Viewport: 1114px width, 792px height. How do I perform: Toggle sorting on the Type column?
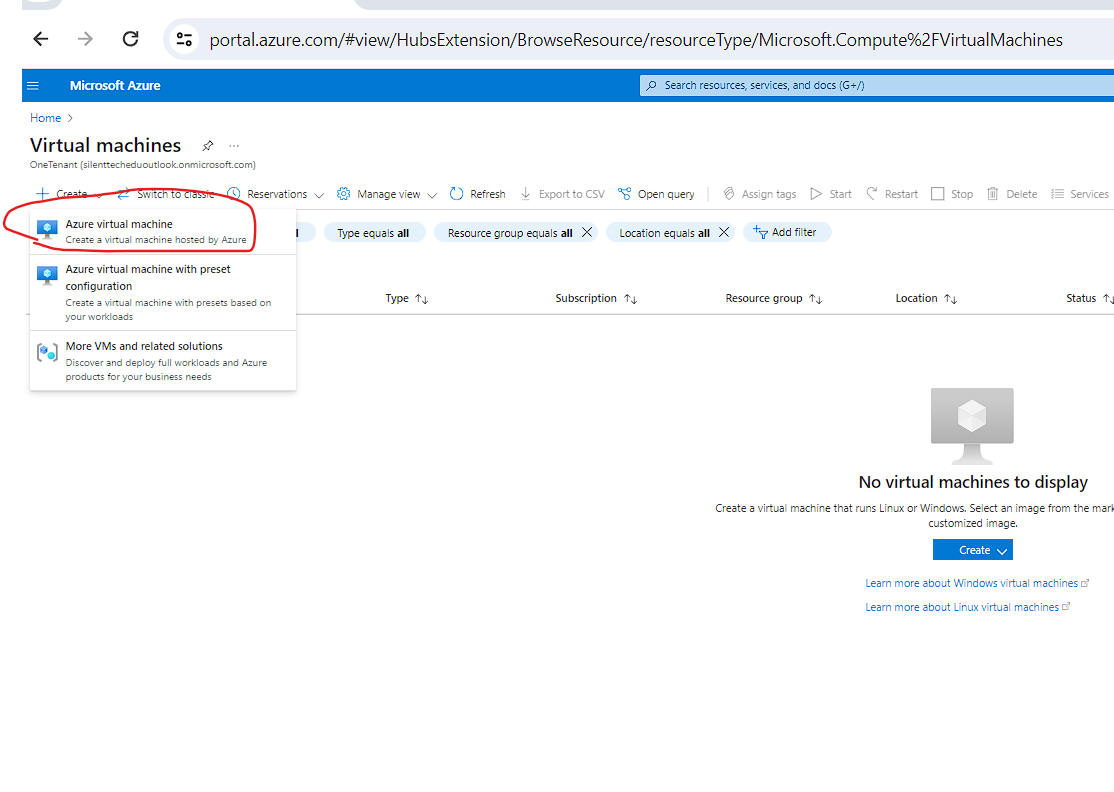coord(406,297)
